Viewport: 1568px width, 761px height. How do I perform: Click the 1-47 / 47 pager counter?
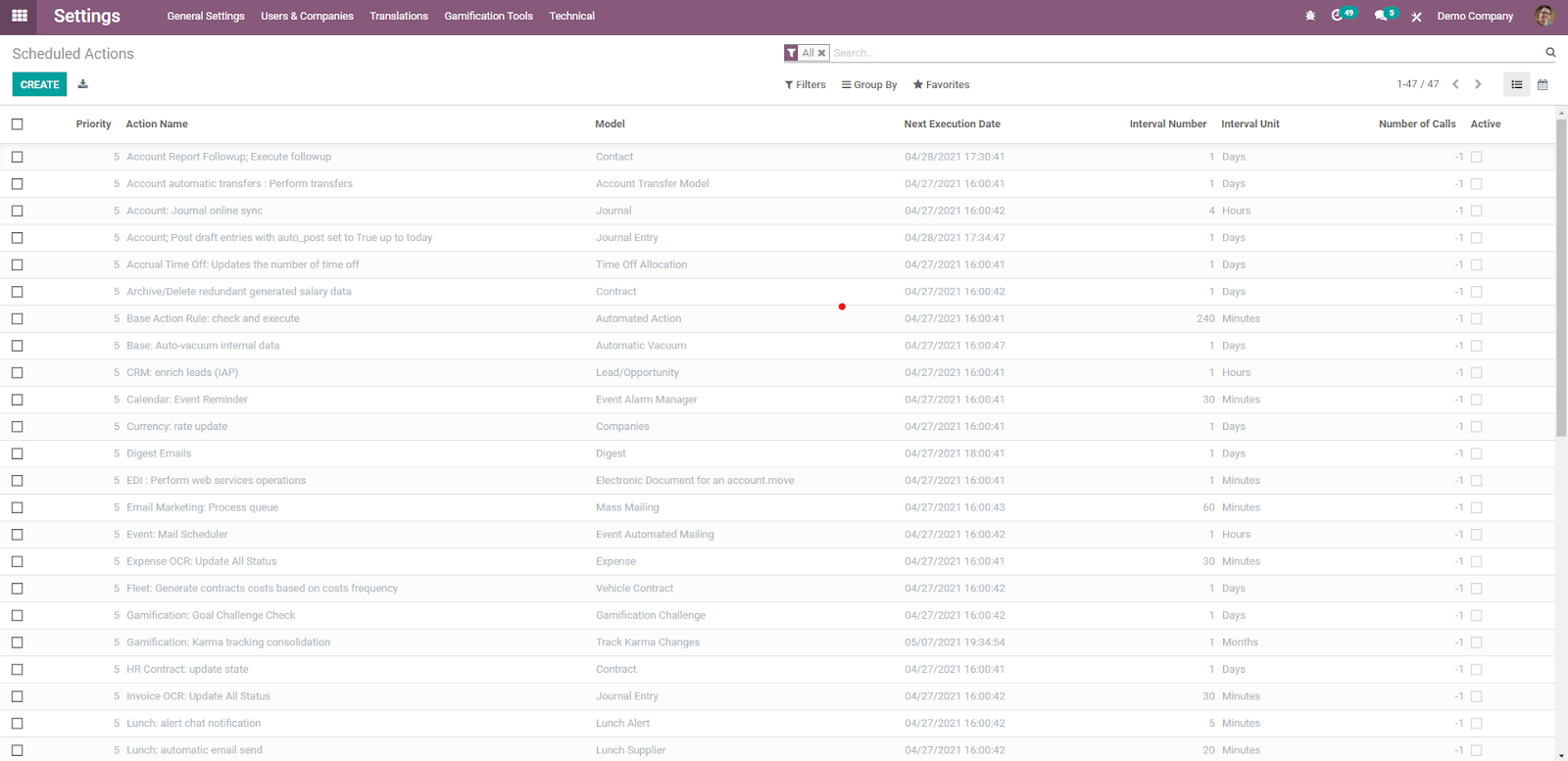[1418, 84]
